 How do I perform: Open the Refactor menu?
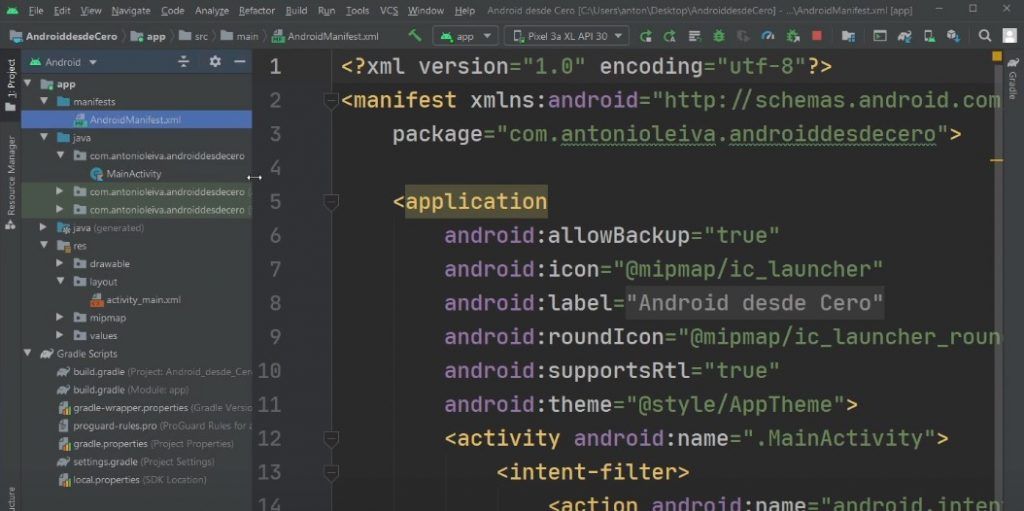click(257, 10)
